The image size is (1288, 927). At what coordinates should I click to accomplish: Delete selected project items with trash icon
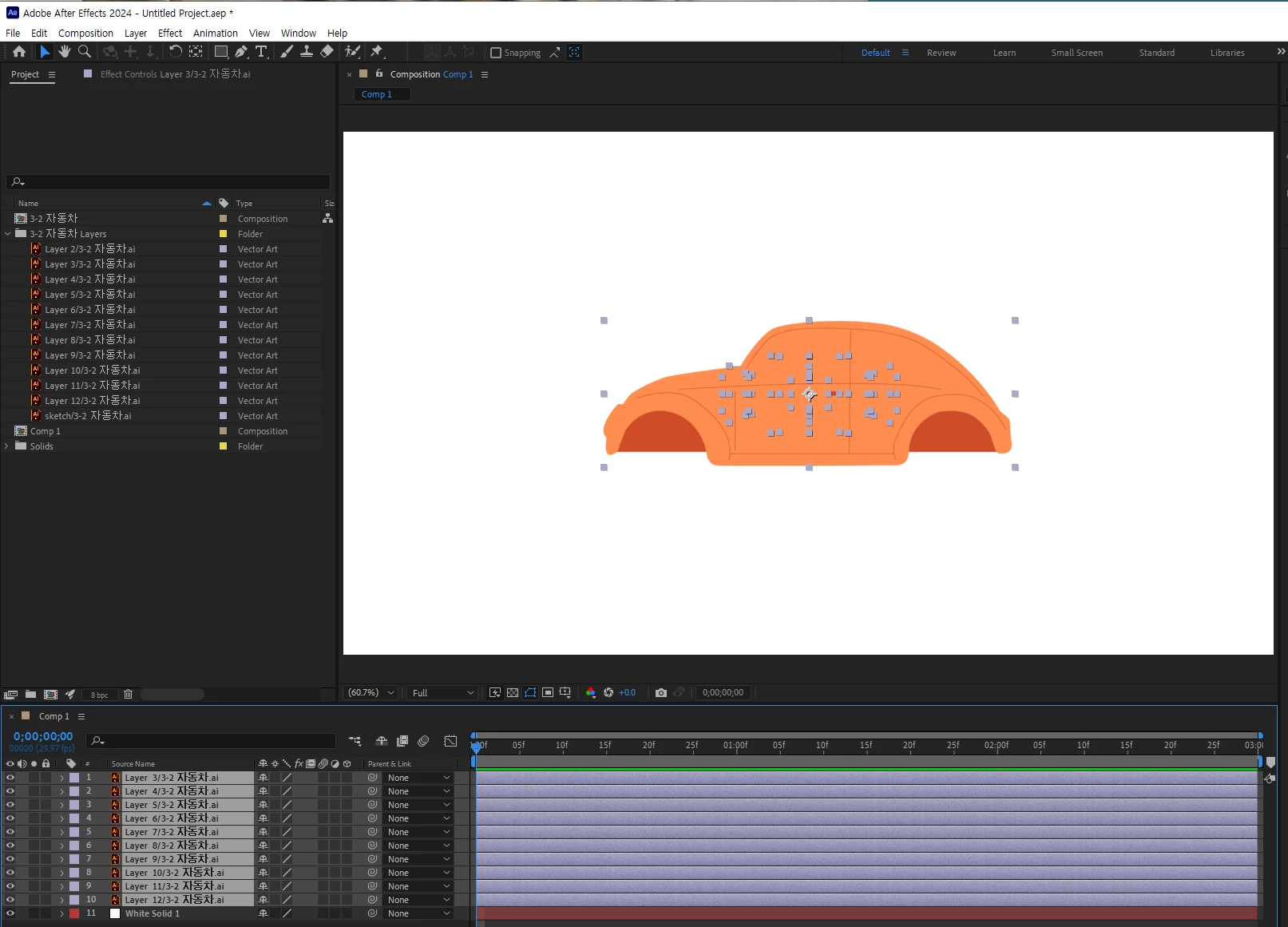[x=128, y=695]
